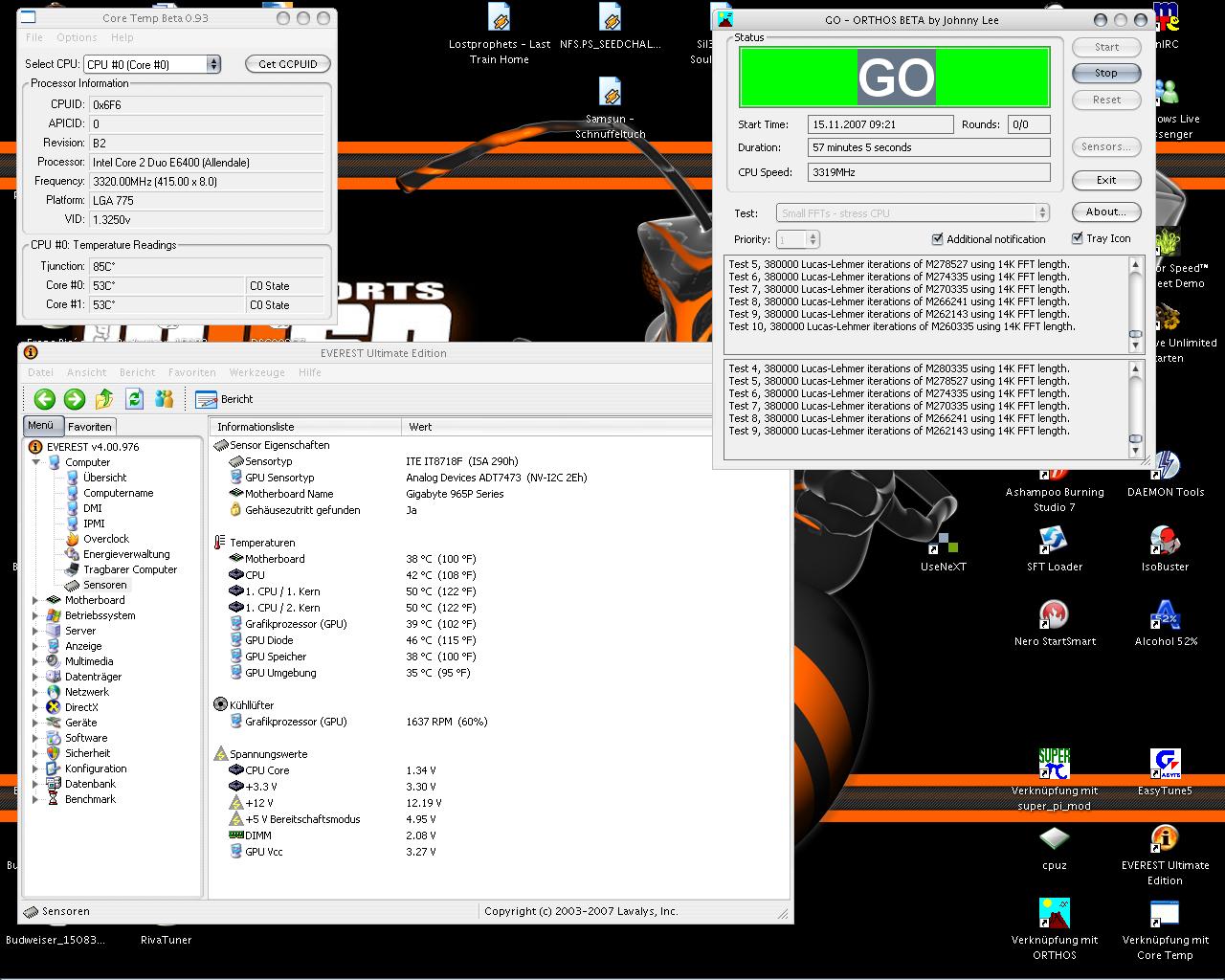
Task: Collapse the Computer tree node
Action: 36,462
